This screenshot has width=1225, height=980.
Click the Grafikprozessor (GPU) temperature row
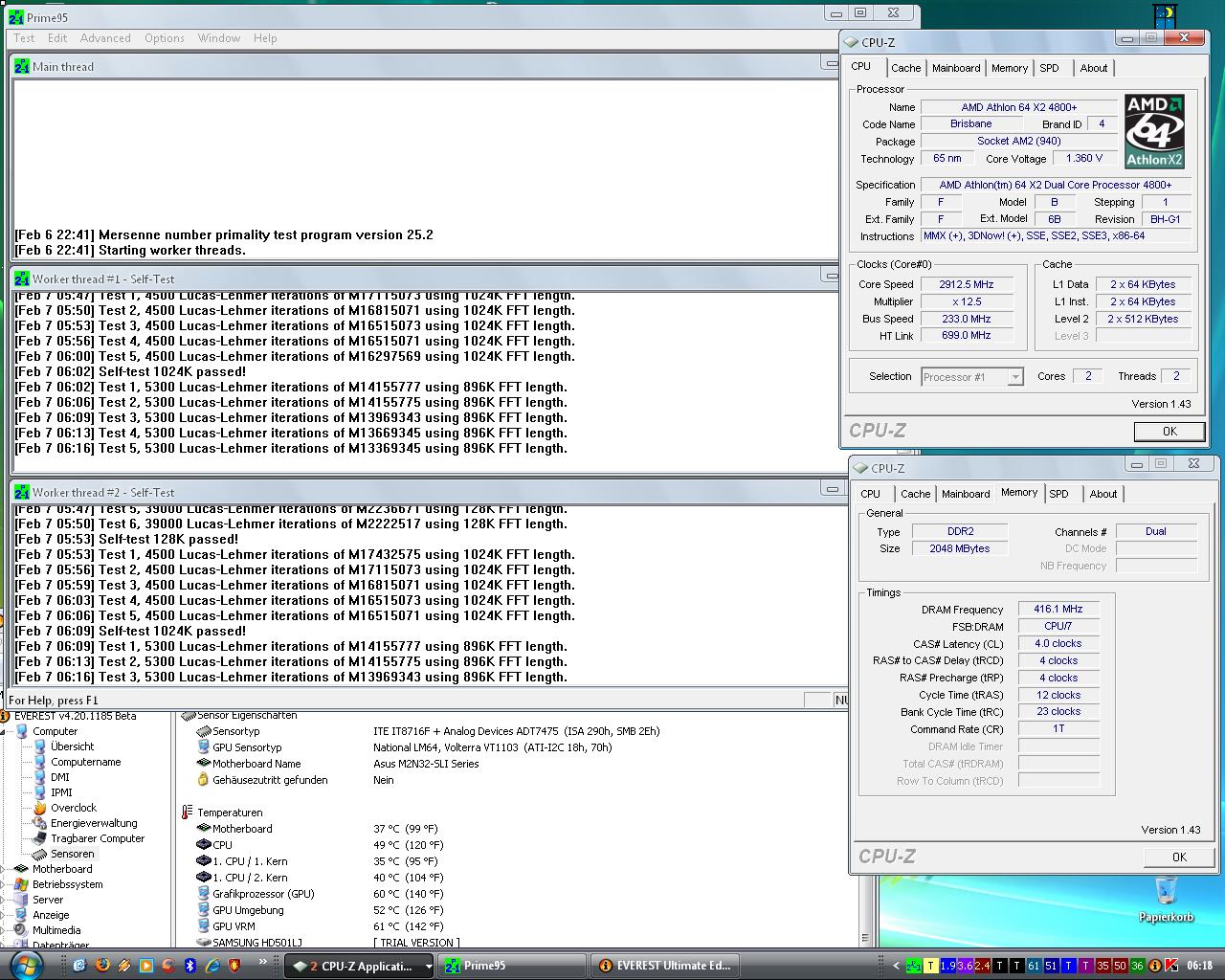pos(321,894)
